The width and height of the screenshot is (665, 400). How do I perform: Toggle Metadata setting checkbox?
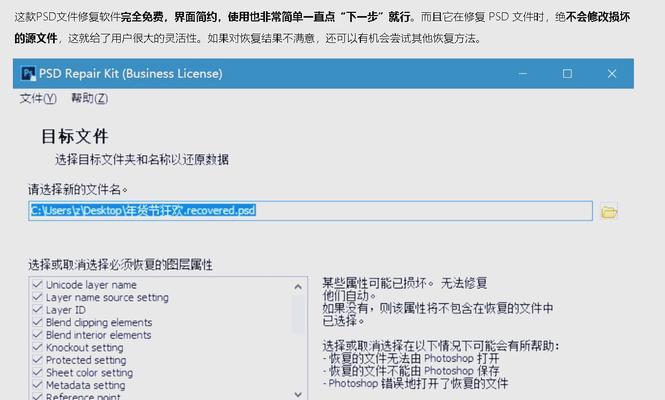tap(37, 385)
